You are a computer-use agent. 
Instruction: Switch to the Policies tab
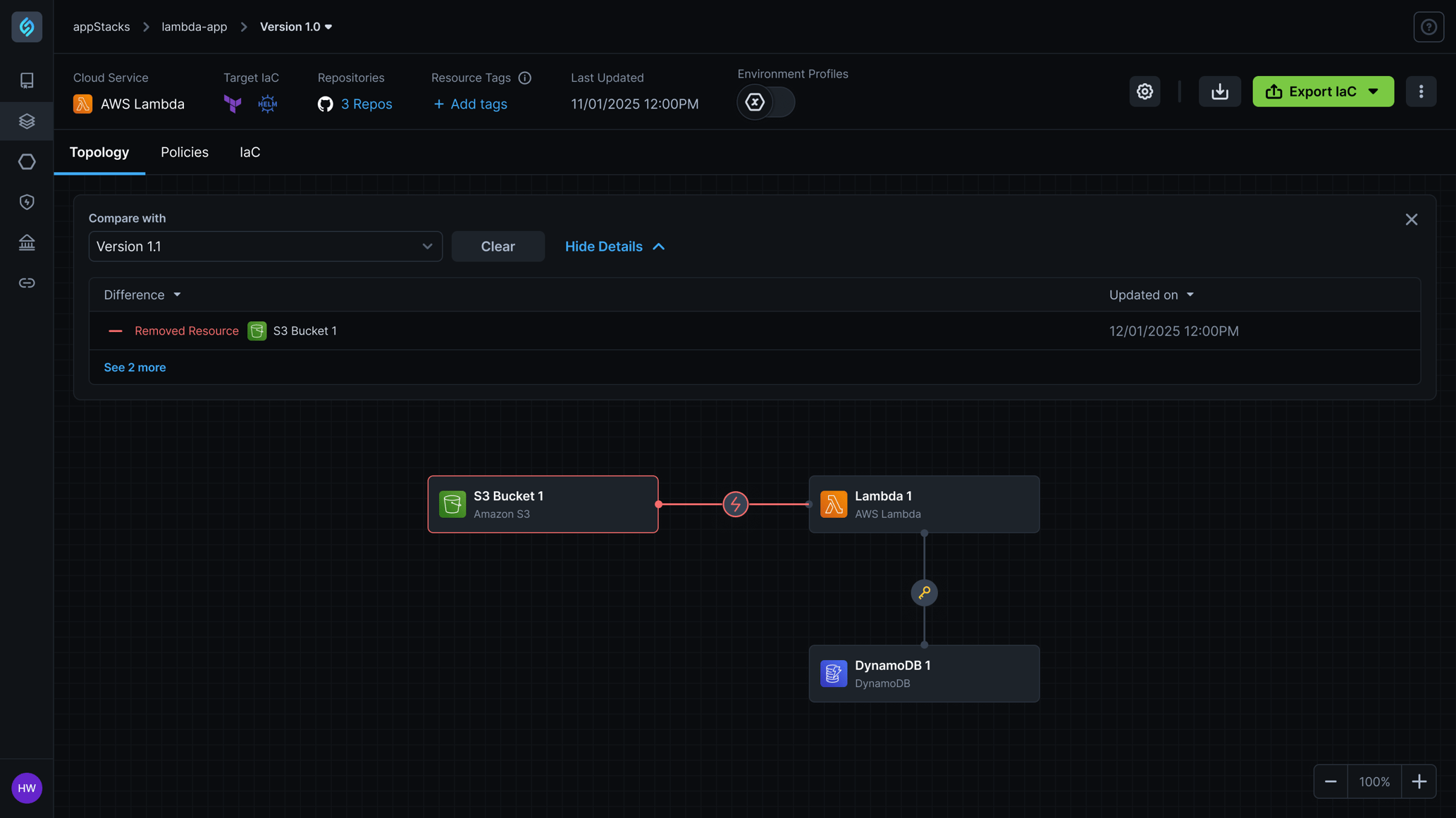[x=184, y=152]
